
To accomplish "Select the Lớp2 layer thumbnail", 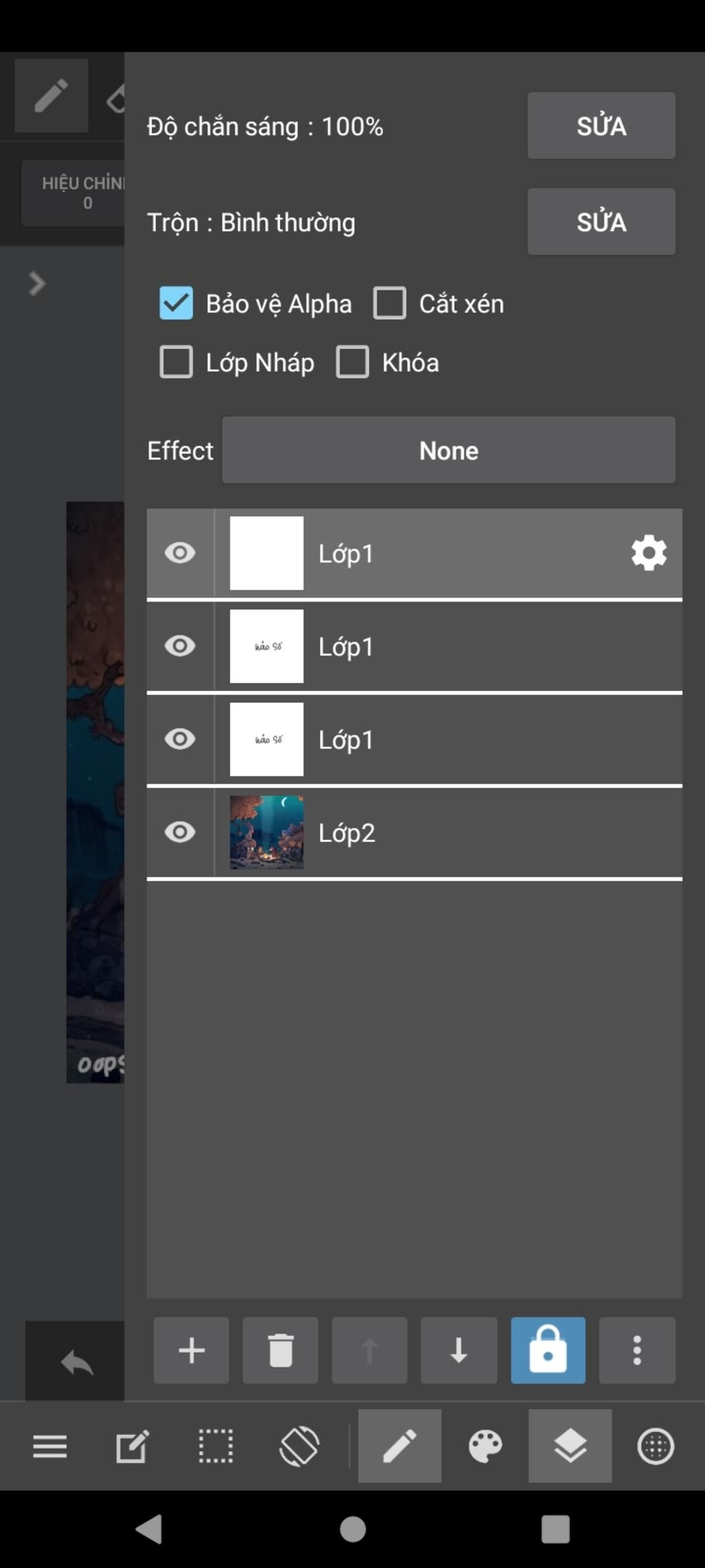I will click(266, 832).
